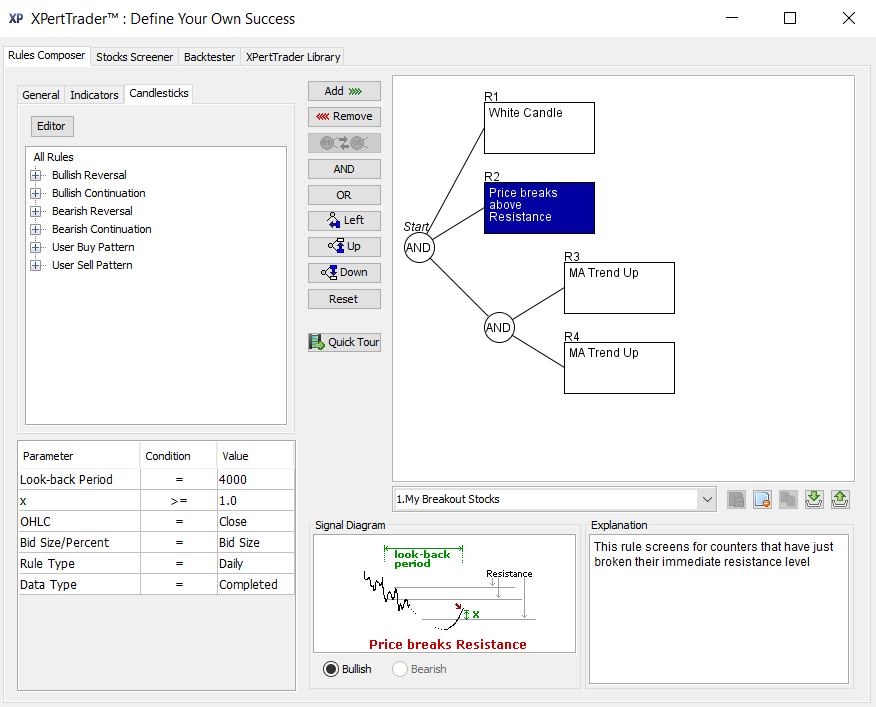
Task: Click the AND/OR swap icon button
Action: tap(344, 143)
